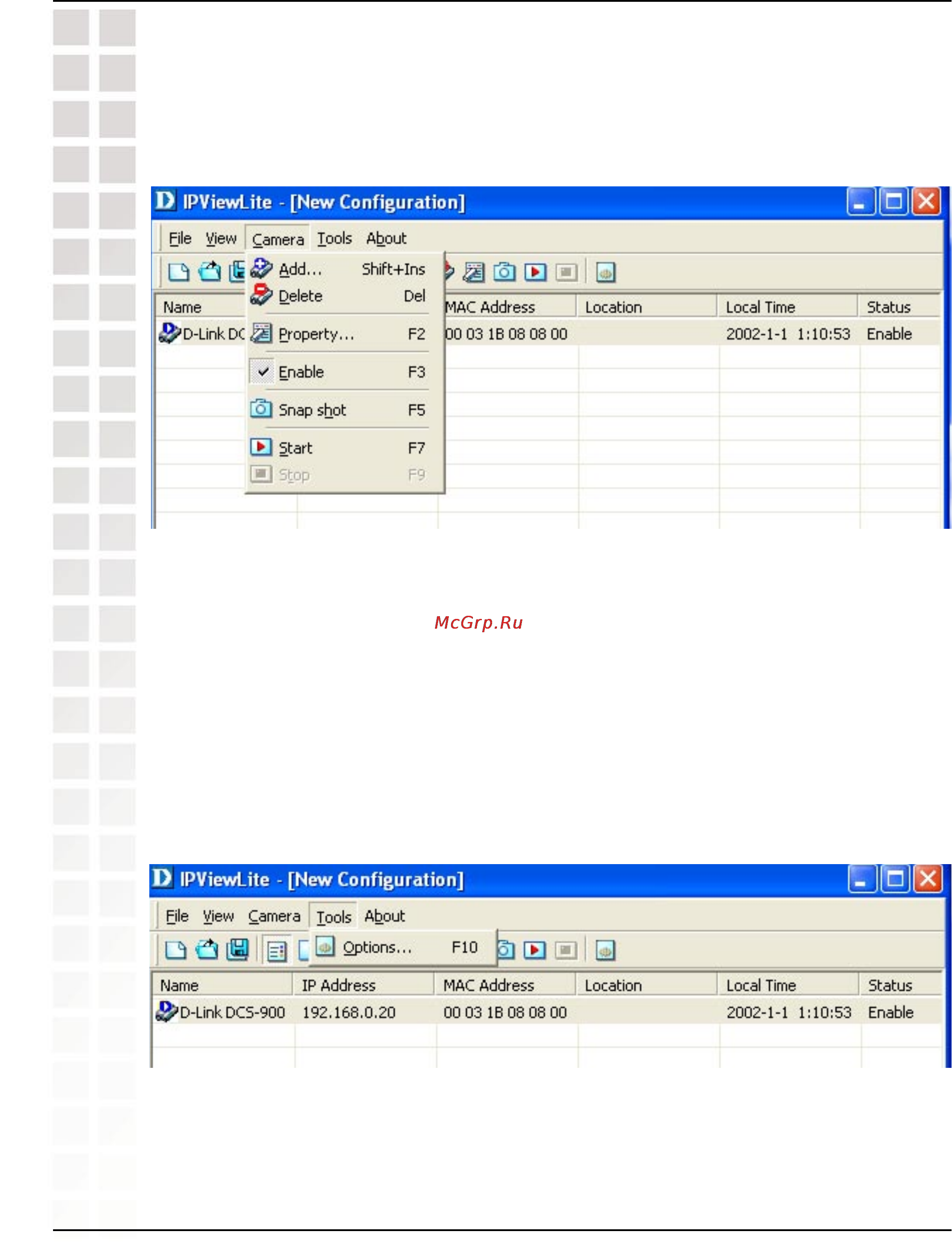Open Camera menu in lower window
This screenshot has height=1244, width=952.
274,916
